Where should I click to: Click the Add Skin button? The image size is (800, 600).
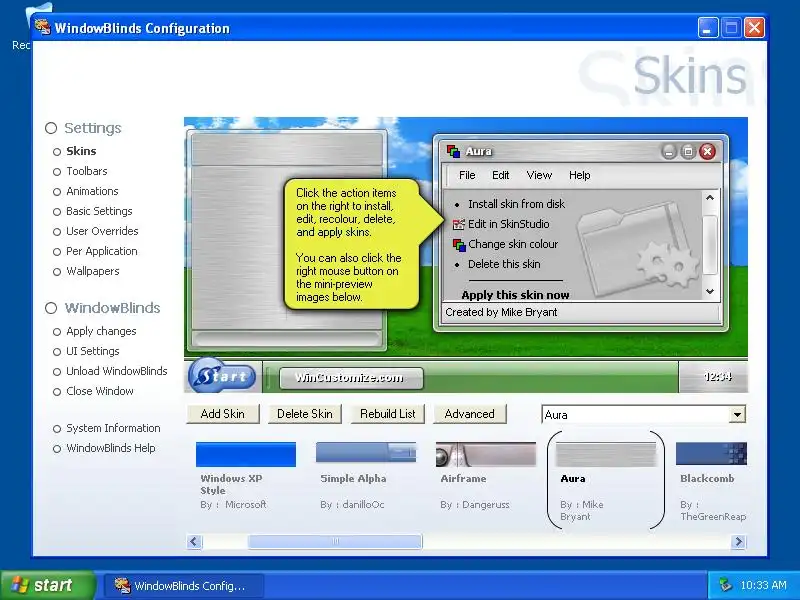pos(222,414)
